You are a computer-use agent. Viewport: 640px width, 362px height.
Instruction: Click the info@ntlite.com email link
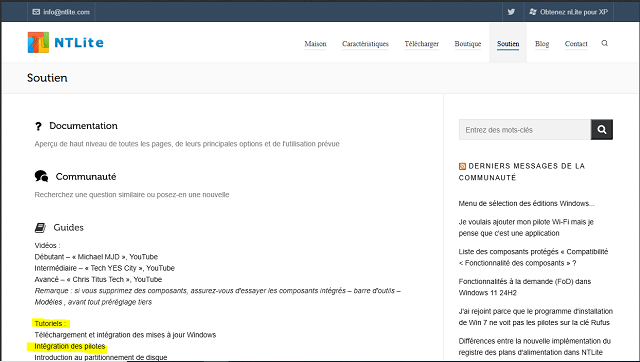click(x=67, y=12)
